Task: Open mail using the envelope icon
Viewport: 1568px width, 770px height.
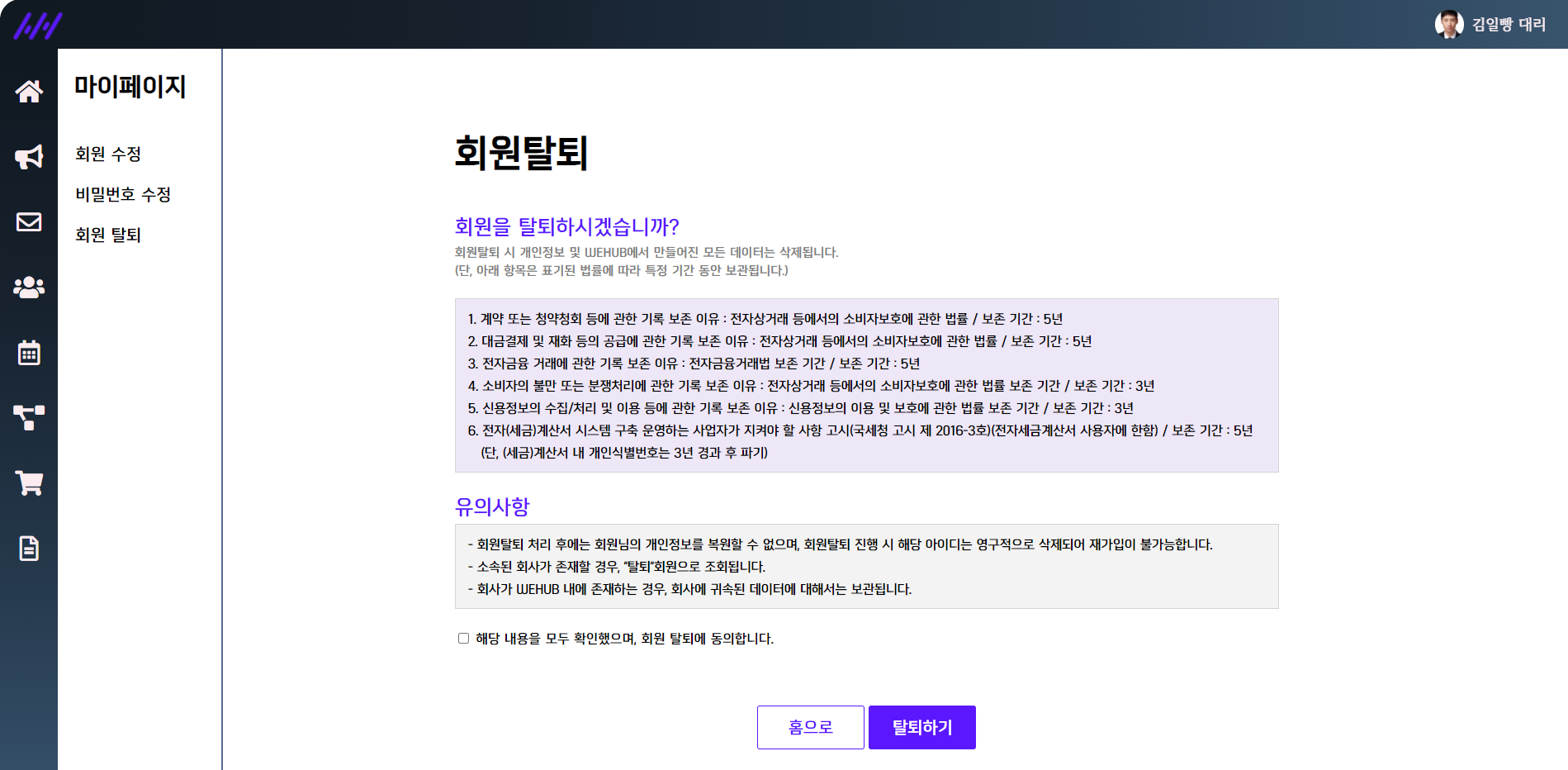Action: pos(29,221)
